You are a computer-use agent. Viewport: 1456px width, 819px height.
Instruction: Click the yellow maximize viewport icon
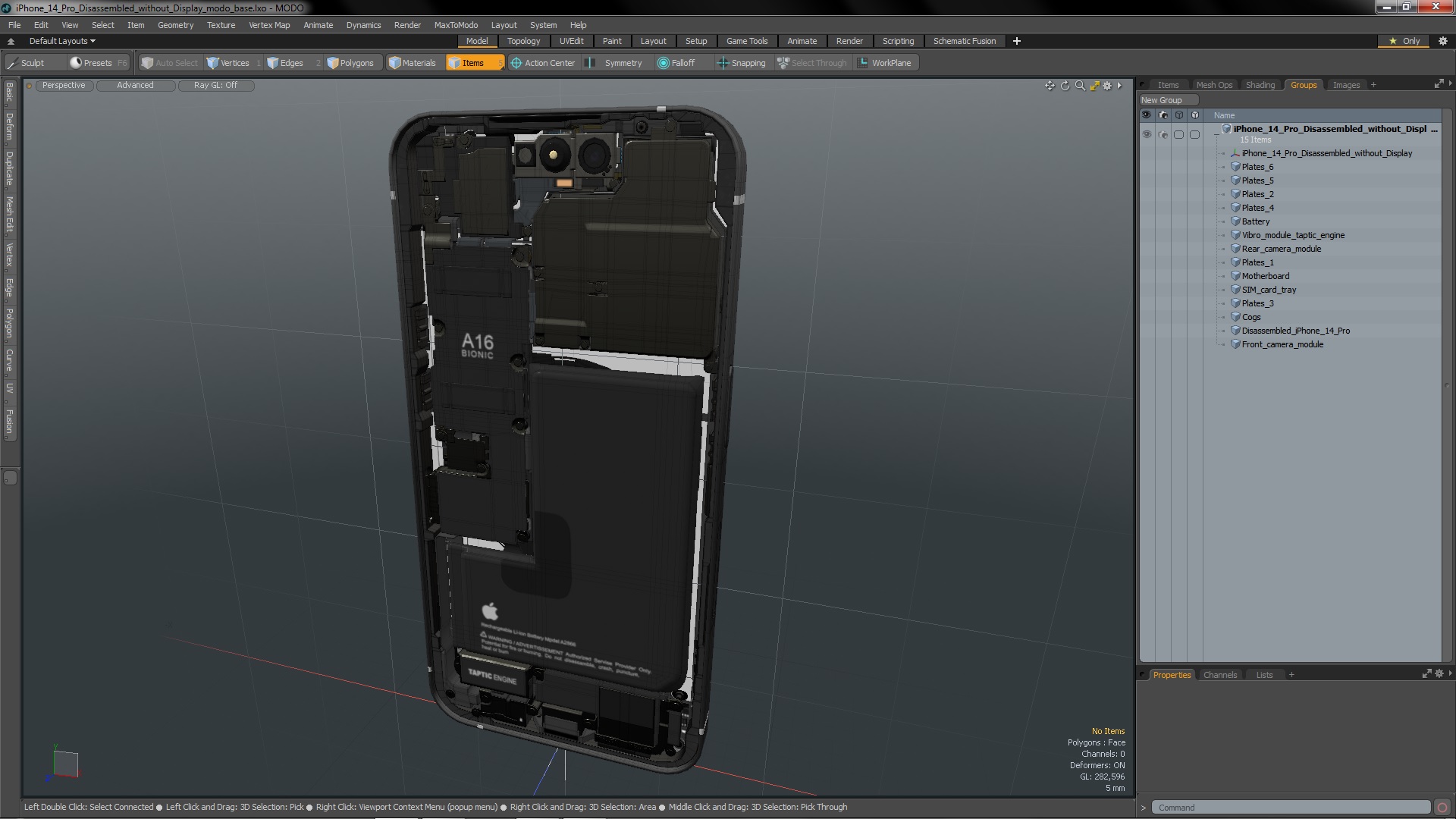pyautogui.click(x=1094, y=86)
